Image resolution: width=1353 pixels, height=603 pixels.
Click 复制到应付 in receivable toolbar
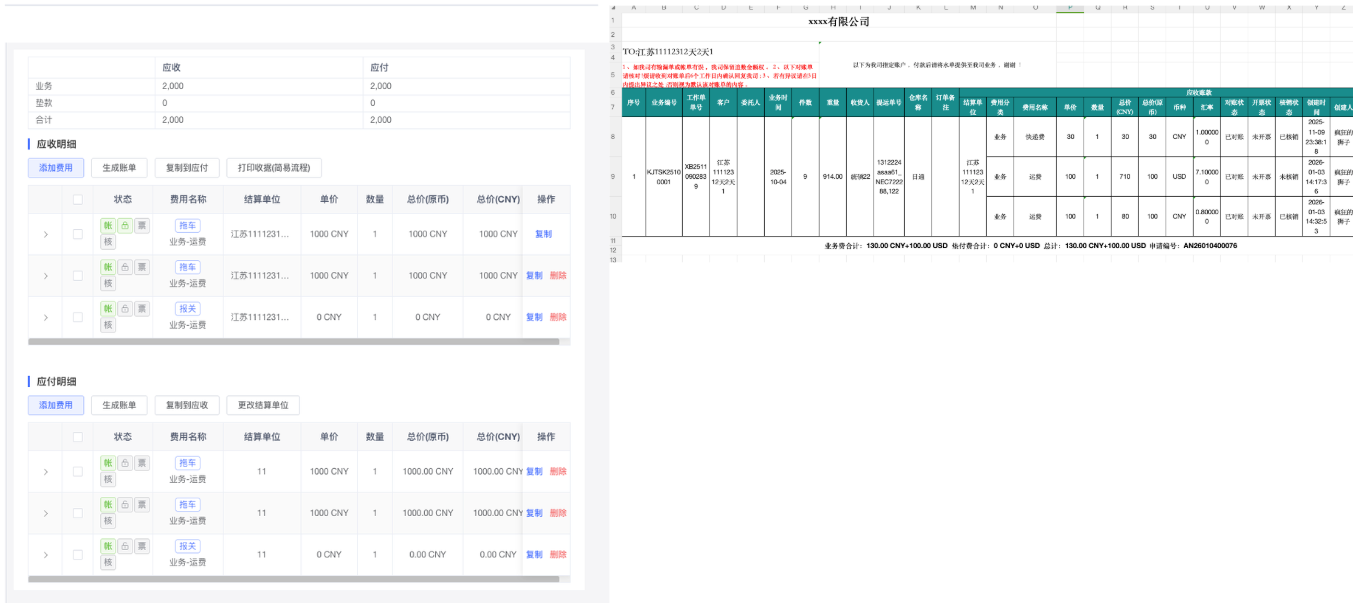click(187, 168)
